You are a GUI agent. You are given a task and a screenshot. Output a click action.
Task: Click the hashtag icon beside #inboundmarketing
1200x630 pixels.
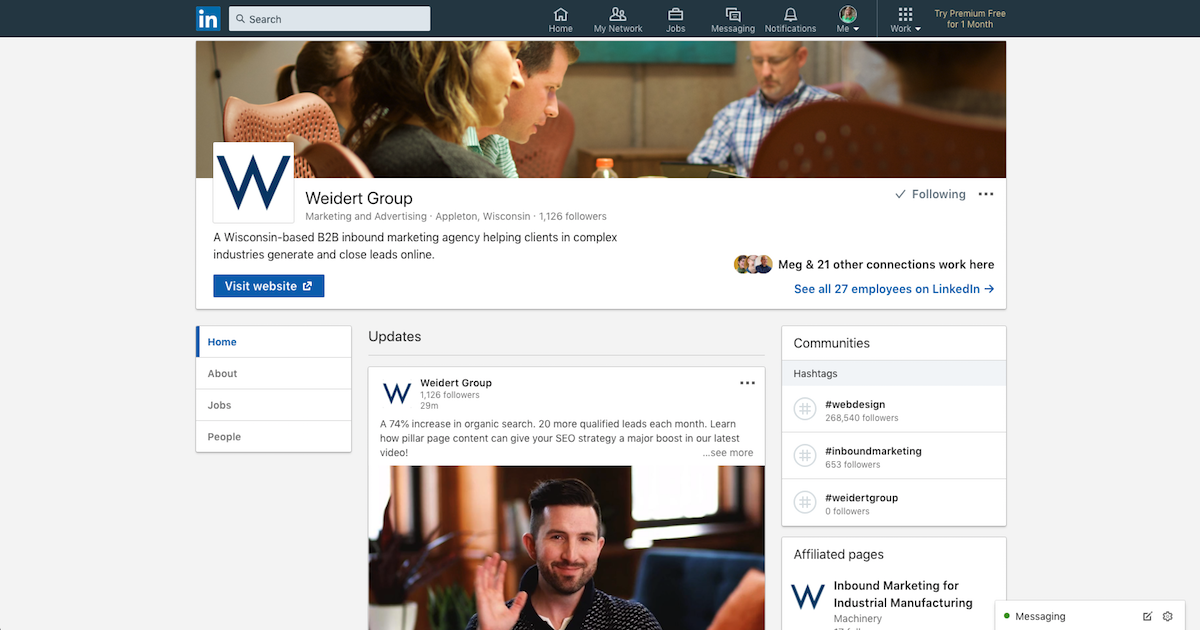[x=805, y=456]
